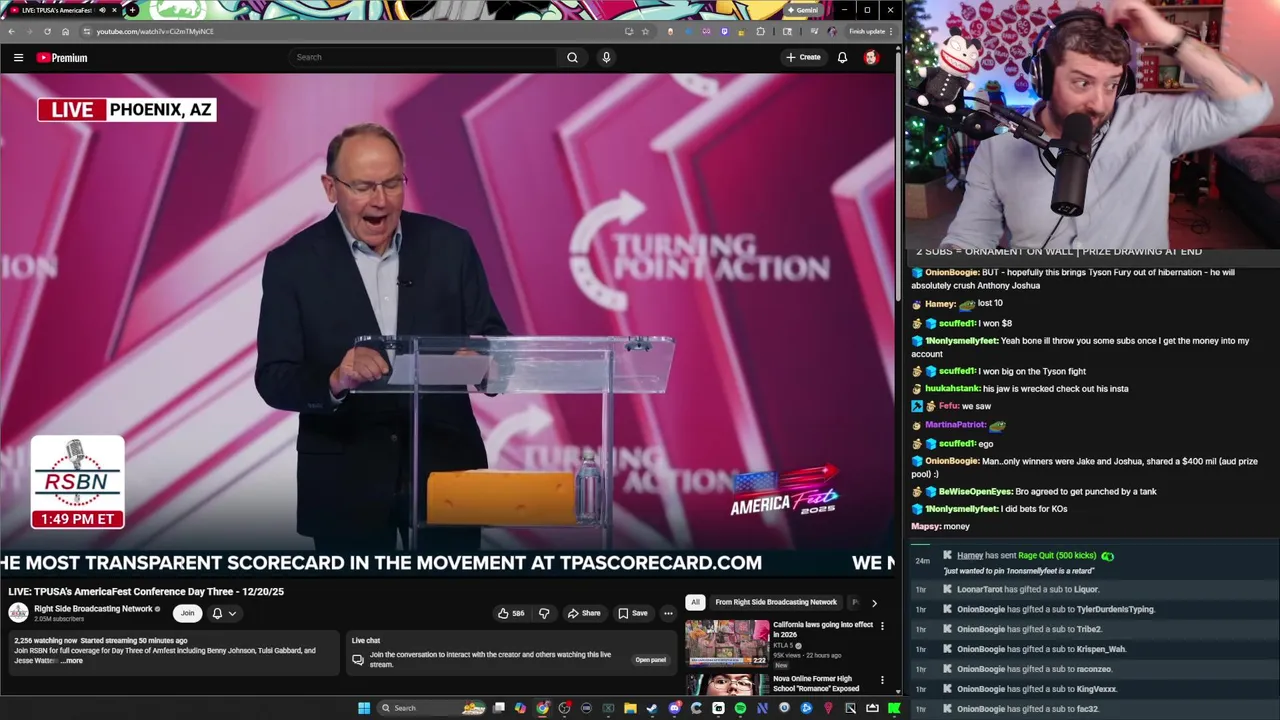Image resolution: width=1280 pixels, height=720 pixels.
Task: Open the browser home page icon
Action: pyautogui.click(x=65, y=31)
